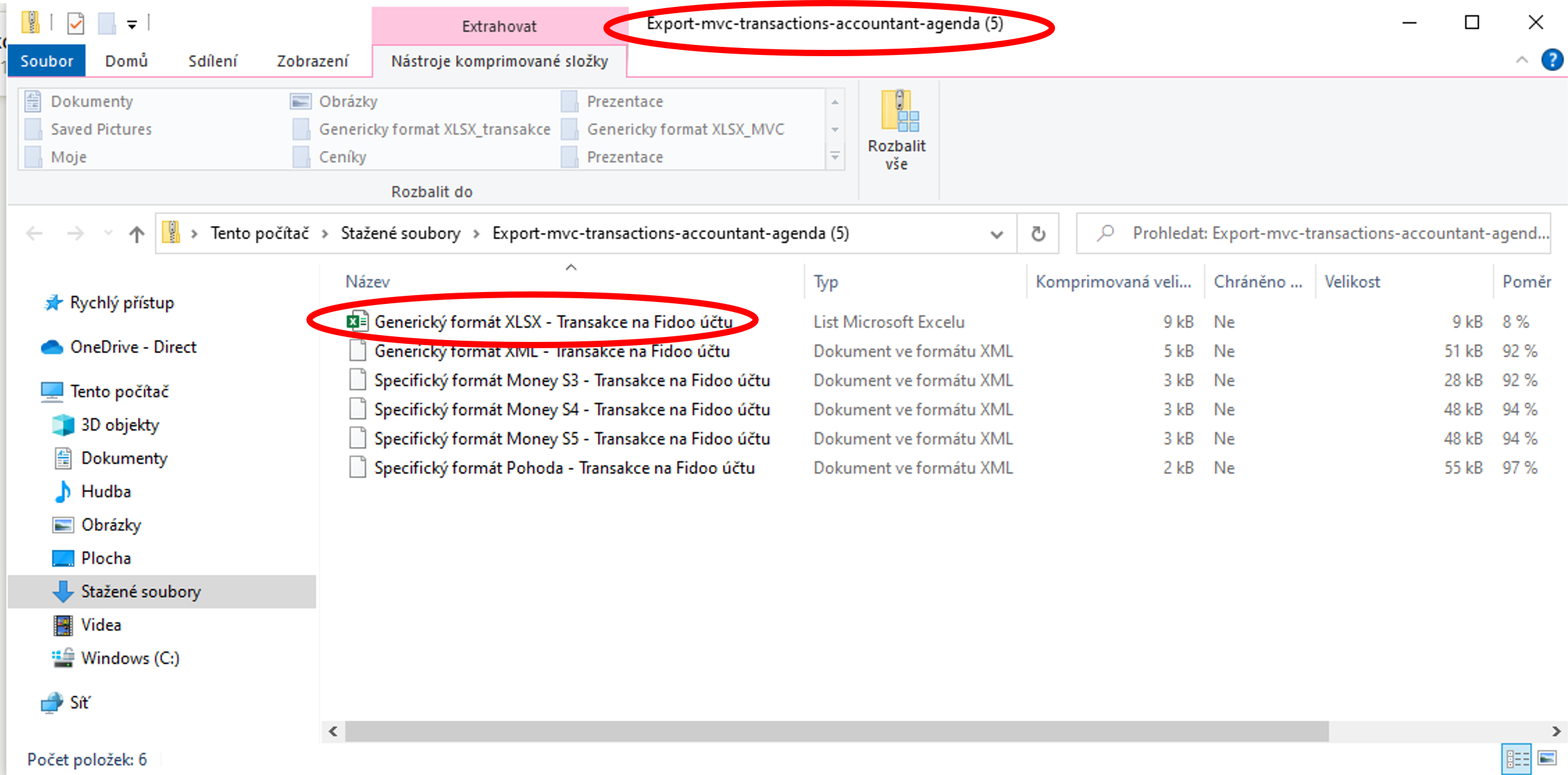Screen dimensions: 1568x775
Task: Switch to large thumbnails view icon
Action: pos(1547,759)
